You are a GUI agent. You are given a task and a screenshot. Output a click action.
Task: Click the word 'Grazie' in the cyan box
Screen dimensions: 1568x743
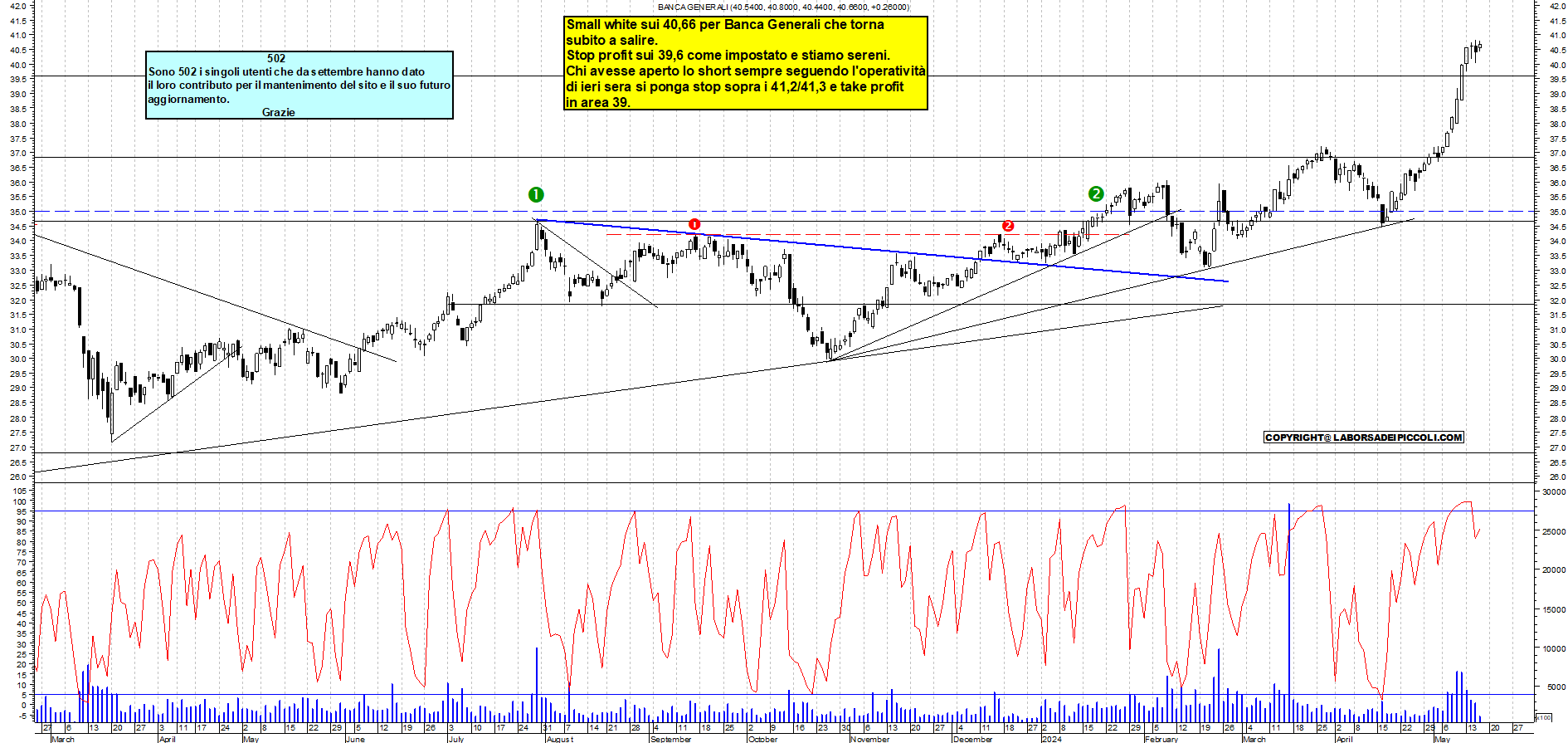point(279,112)
